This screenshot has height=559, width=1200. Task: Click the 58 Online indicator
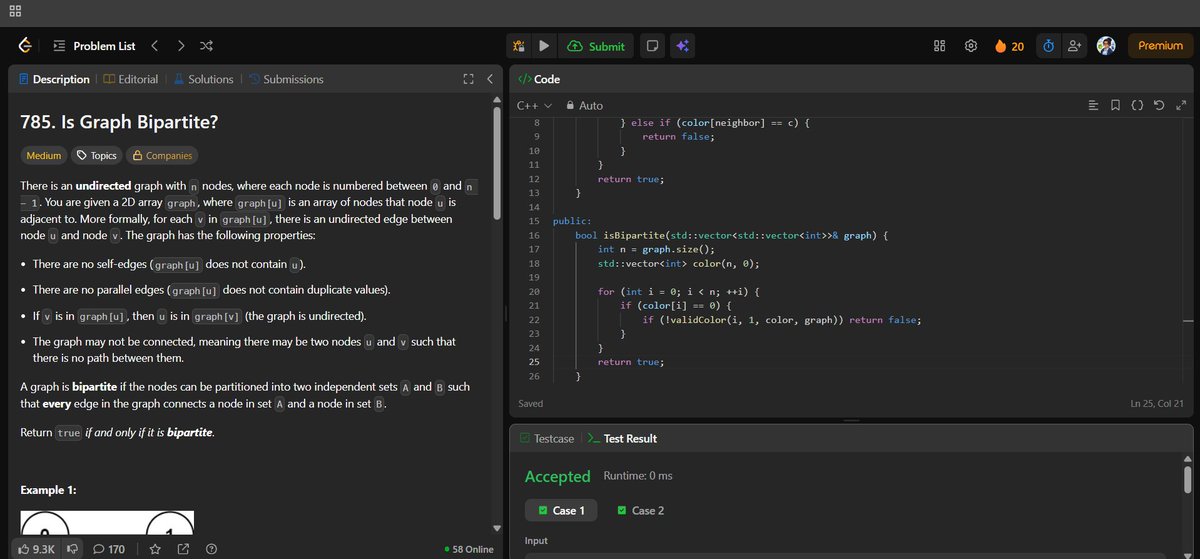[x=468, y=549]
